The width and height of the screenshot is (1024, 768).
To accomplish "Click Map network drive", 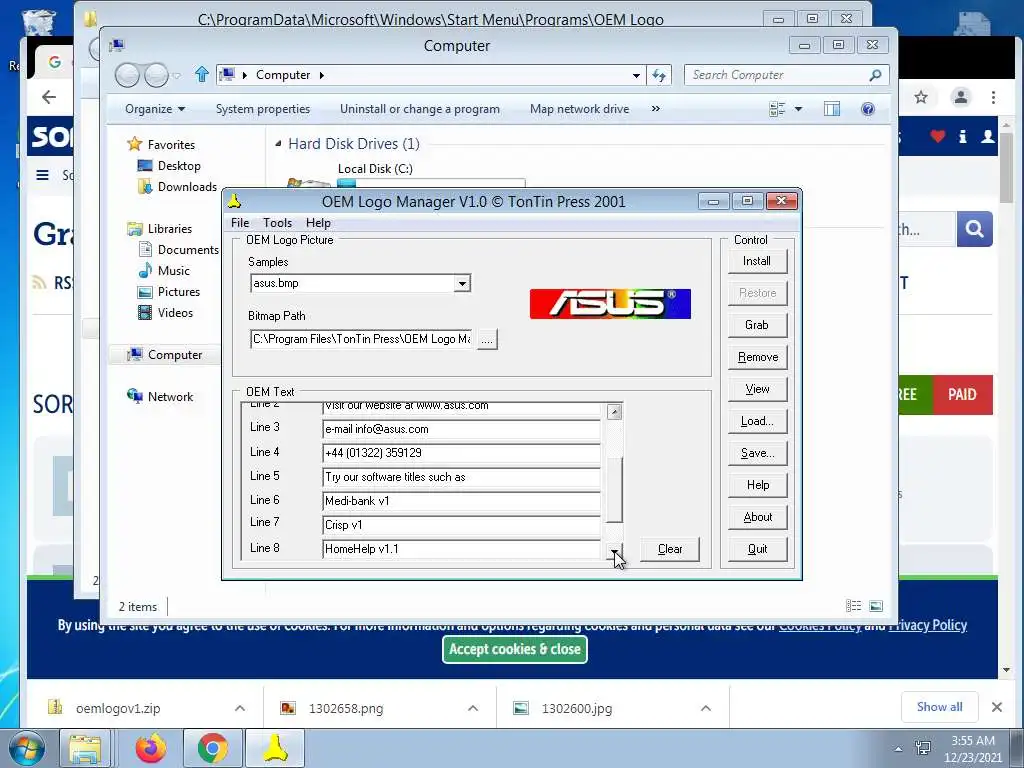I will [579, 109].
